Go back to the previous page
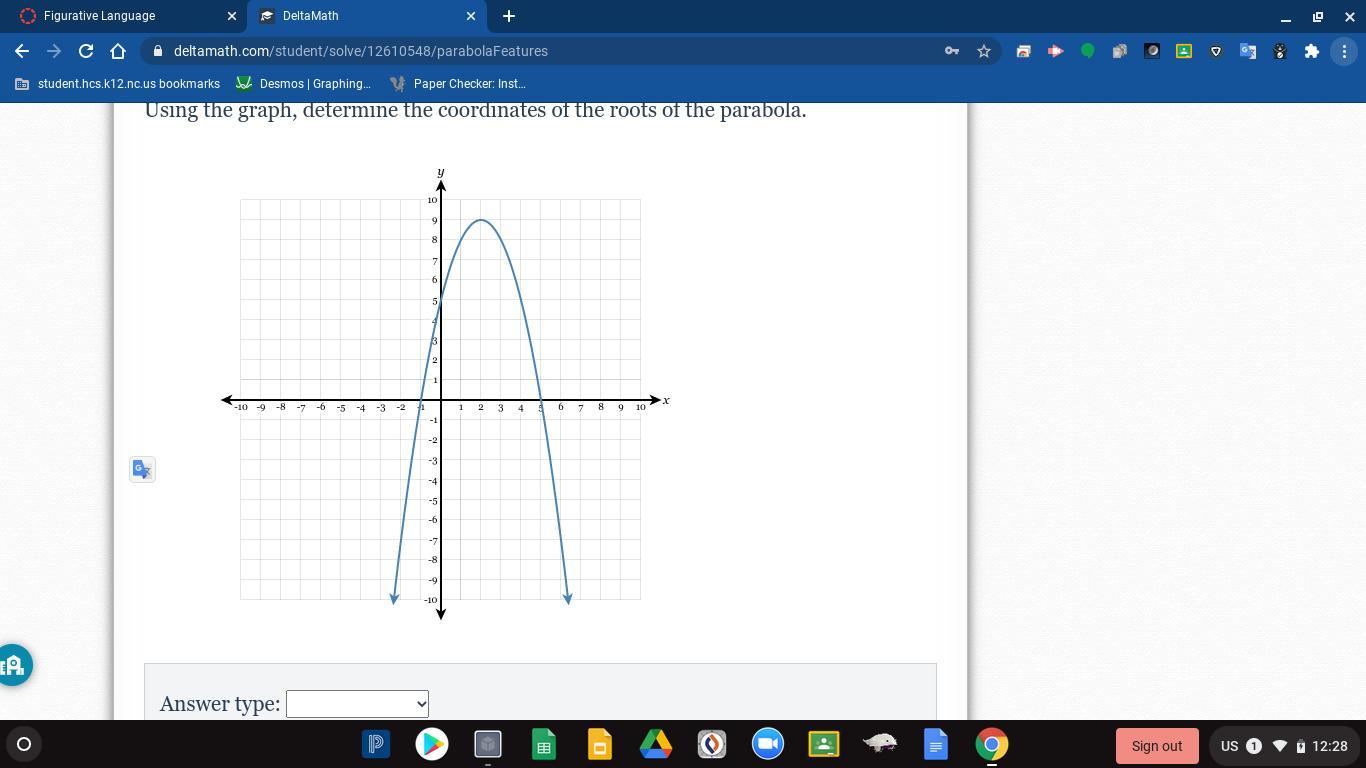The width and height of the screenshot is (1366, 768). pyautogui.click(x=22, y=51)
